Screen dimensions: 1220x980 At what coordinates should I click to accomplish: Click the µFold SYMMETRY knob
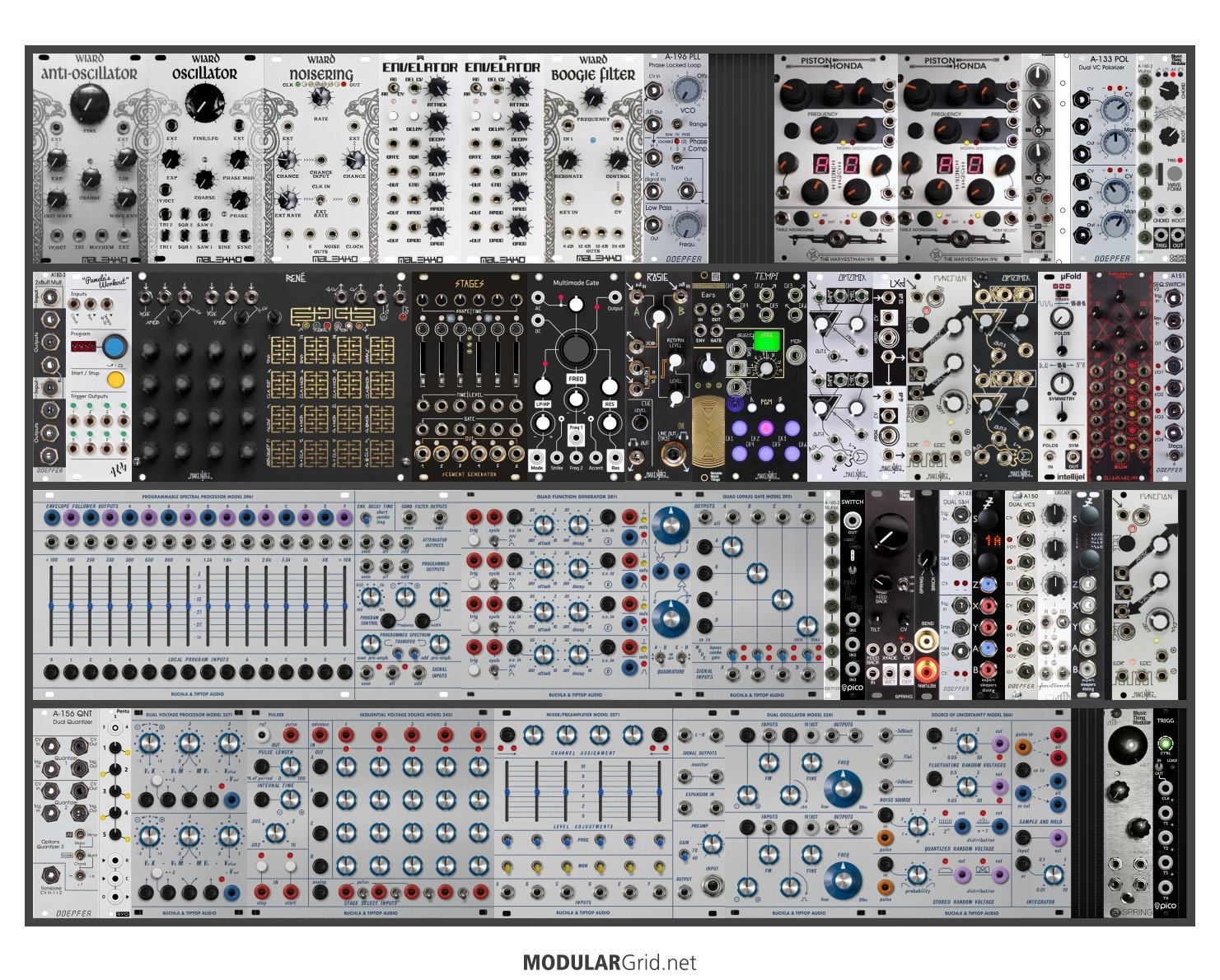1063,382
